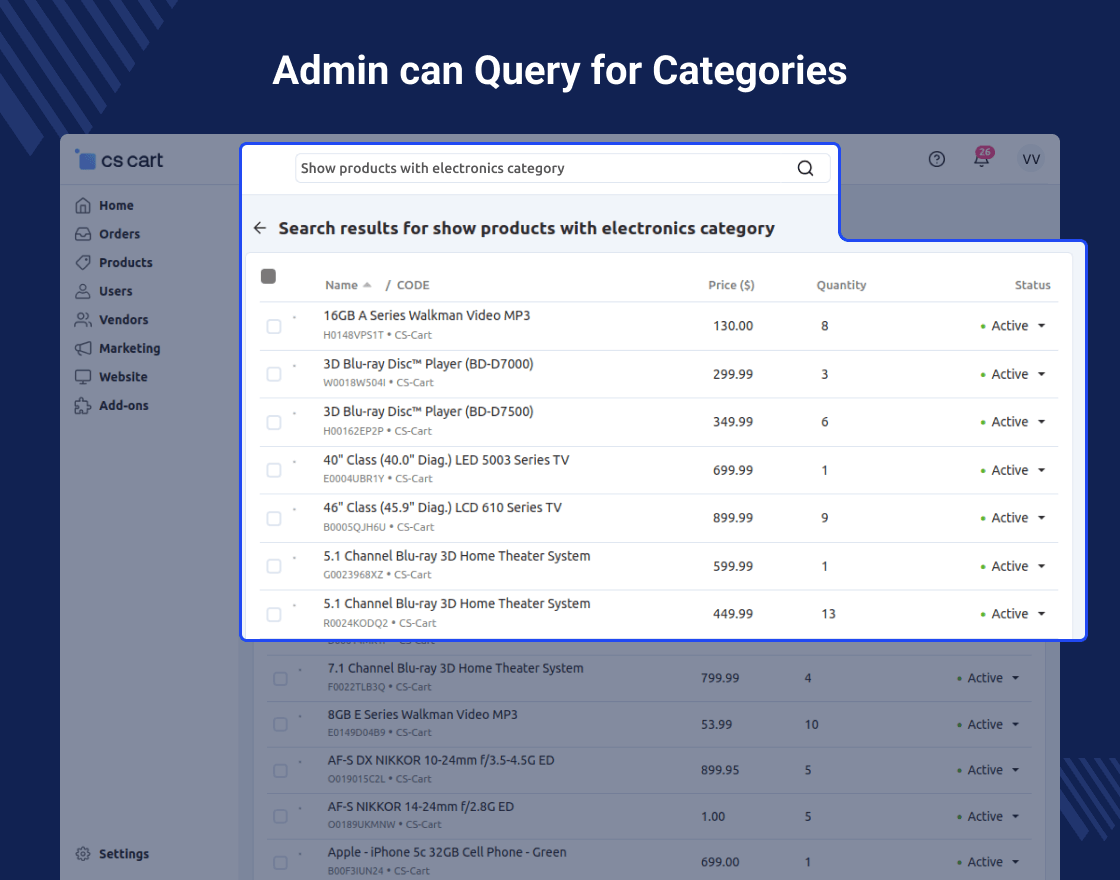1120x880 pixels.
Task: Open the Add-ons puzzle icon
Action: 81,405
